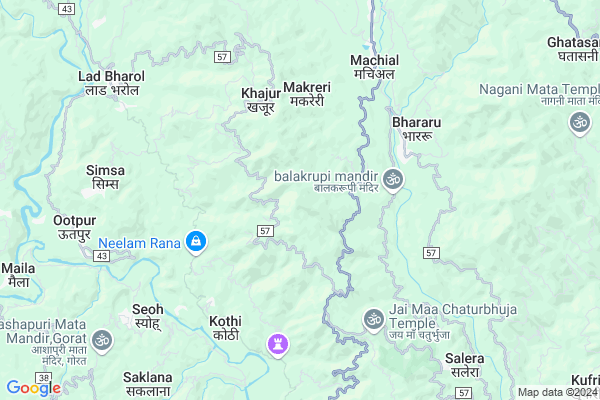Select the Jai Maa Chaturbhuja Temple pin
The image size is (600, 400).
(x=374, y=320)
